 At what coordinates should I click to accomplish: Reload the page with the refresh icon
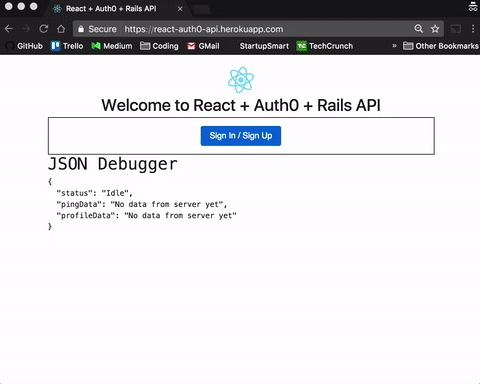point(44,29)
